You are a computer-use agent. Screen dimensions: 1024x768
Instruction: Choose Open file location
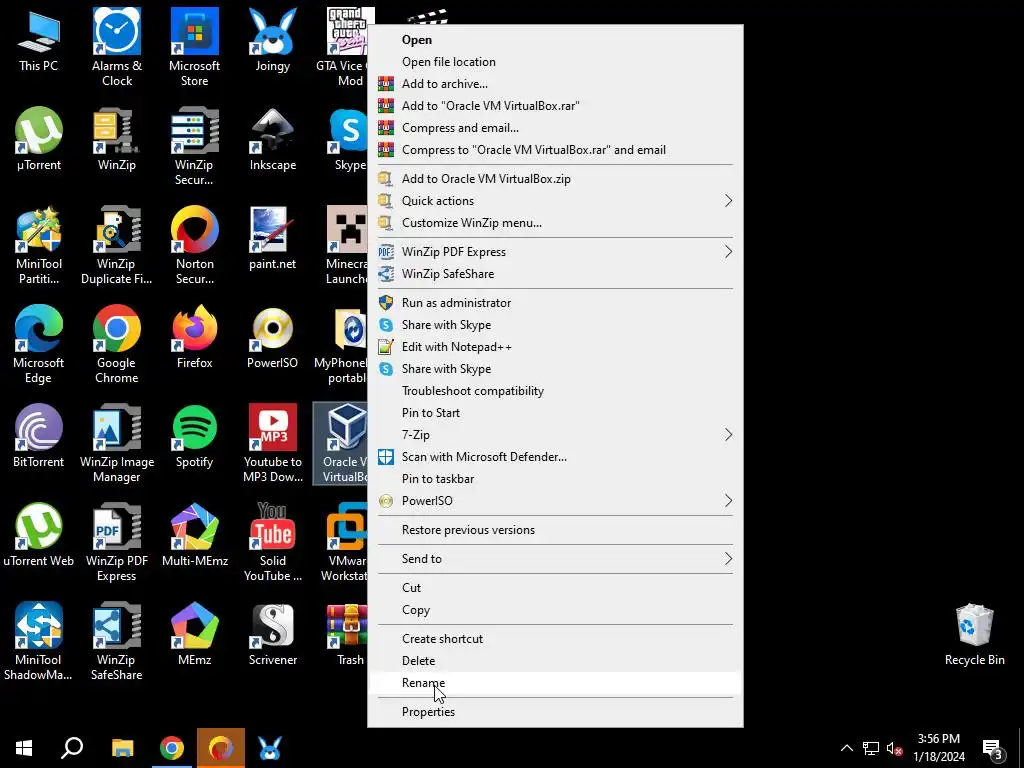click(x=555, y=62)
